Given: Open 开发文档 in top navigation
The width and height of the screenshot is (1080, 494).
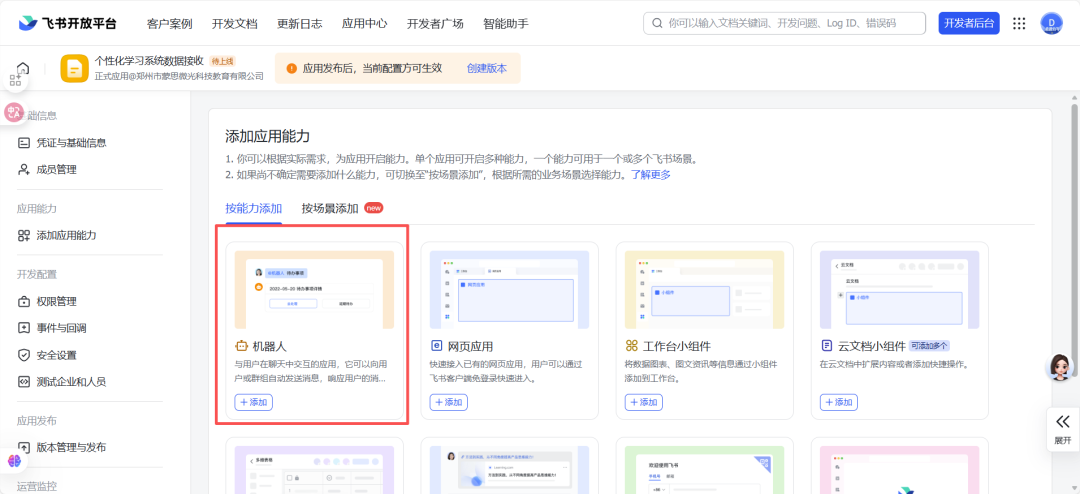Looking at the screenshot, I should pyautogui.click(x=235, y=23).
